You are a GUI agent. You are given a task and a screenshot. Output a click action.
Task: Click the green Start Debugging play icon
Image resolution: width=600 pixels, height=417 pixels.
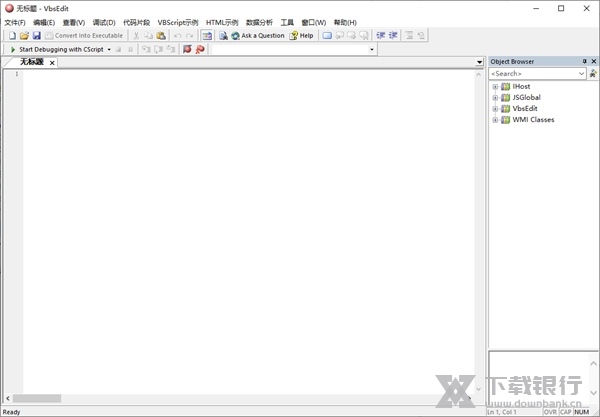(x=12, y=49)
